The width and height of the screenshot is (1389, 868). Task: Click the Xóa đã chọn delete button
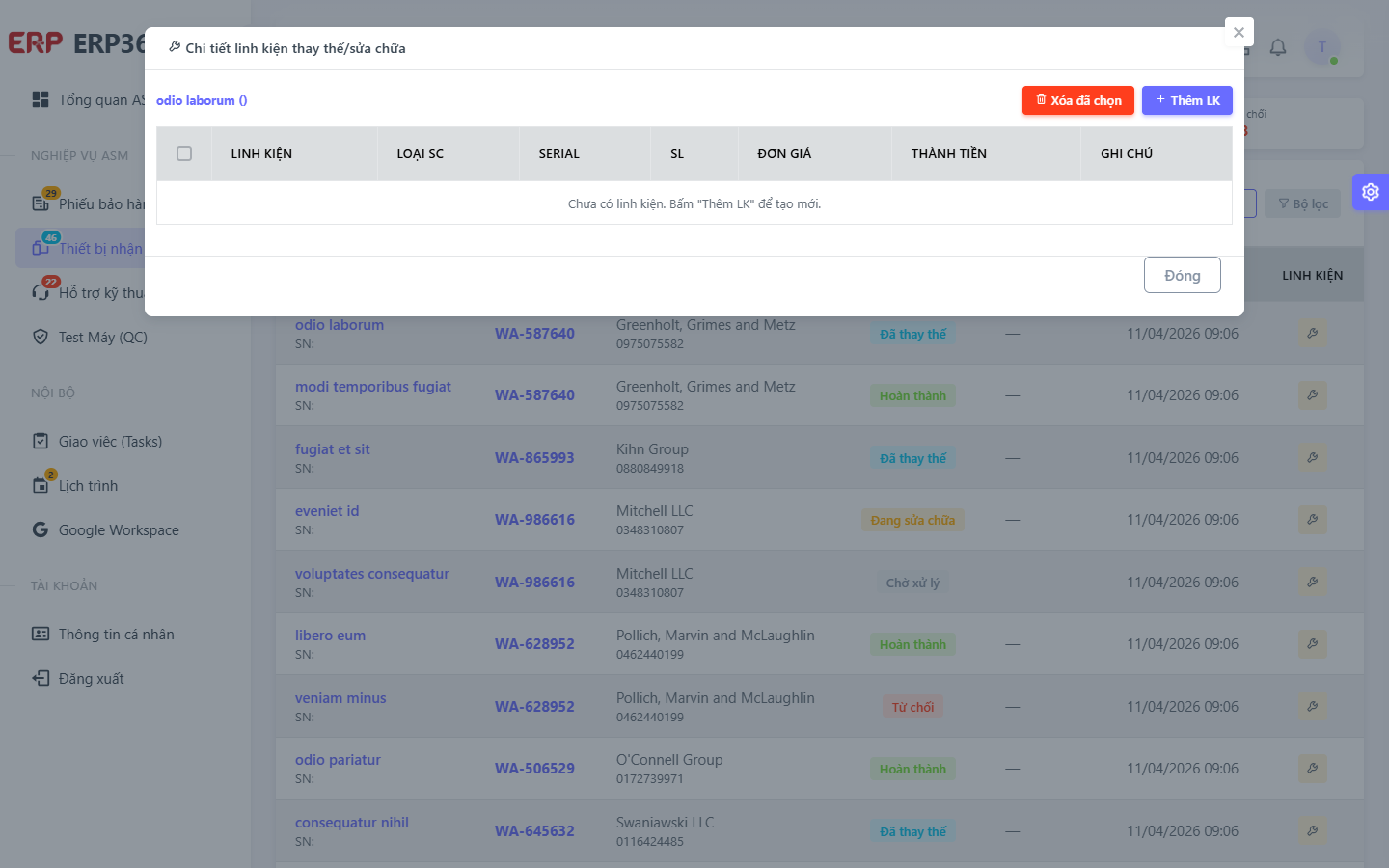(1078, 100)
